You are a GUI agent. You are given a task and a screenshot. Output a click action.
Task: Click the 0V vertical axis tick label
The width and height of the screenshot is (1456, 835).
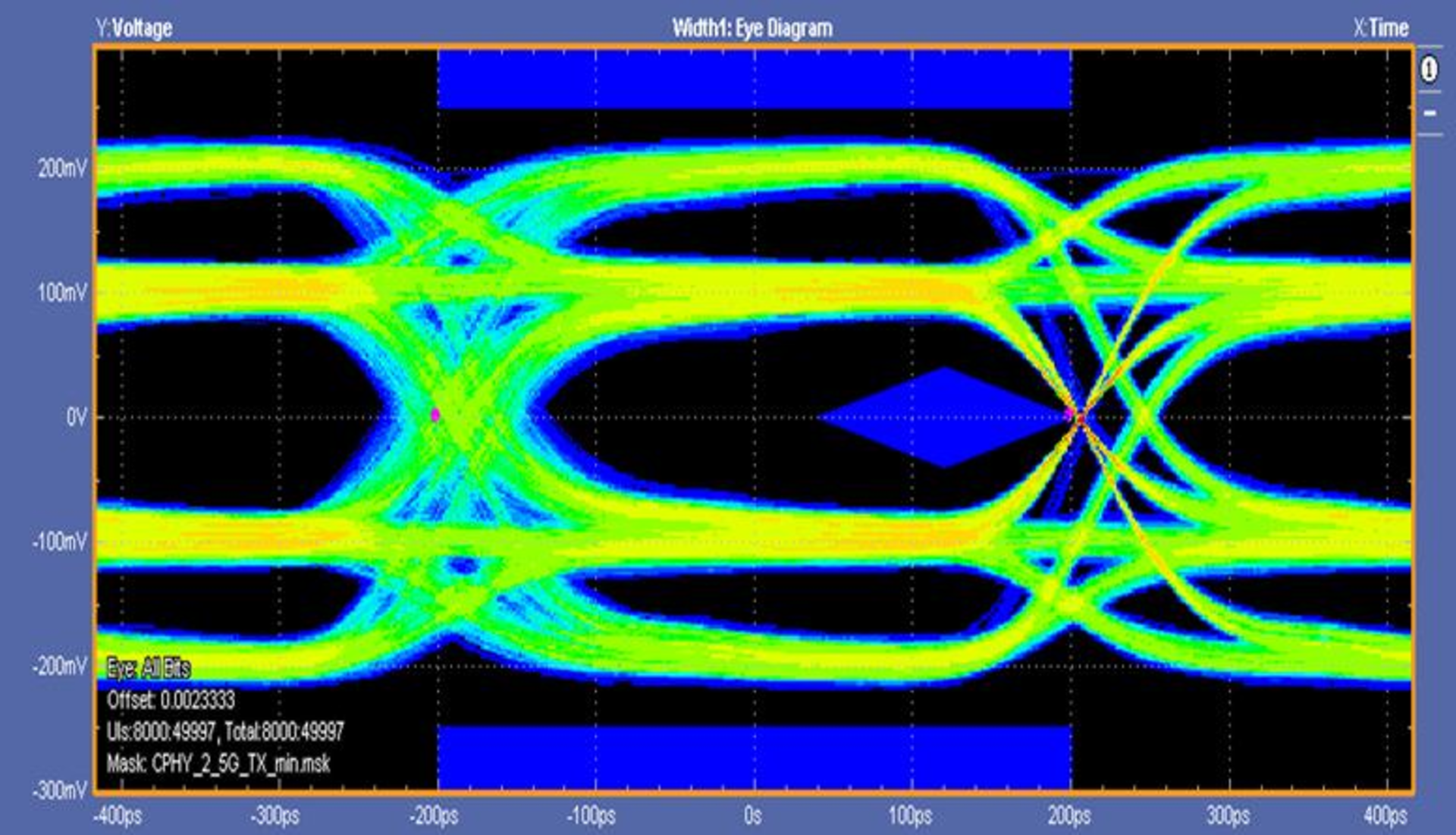(x=76, y=417)
